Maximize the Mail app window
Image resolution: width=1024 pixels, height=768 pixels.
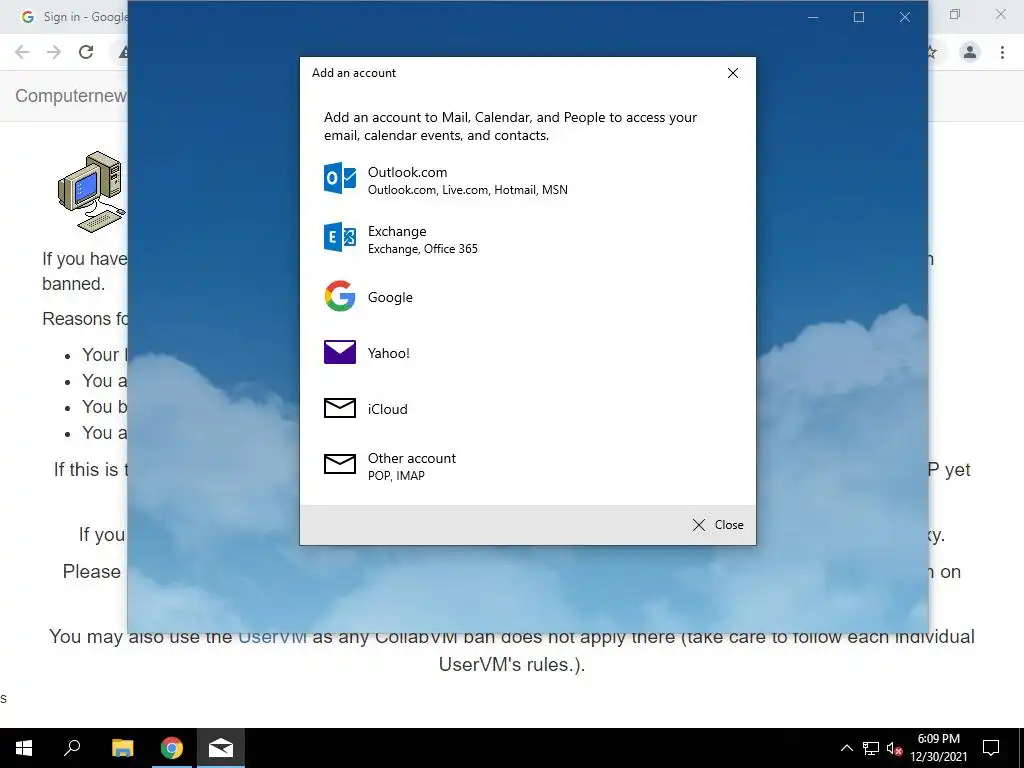pos(859,18)
